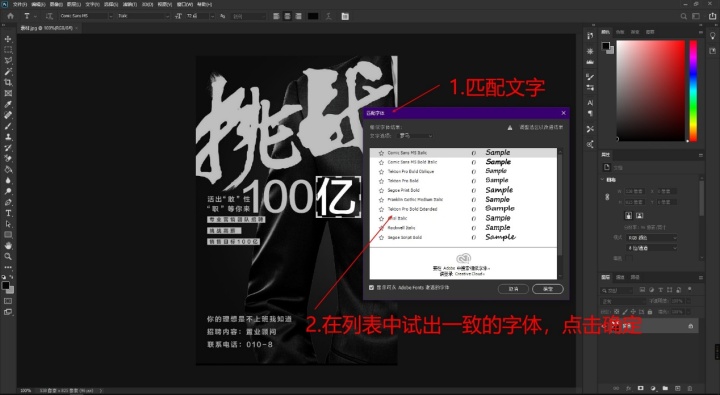Viewport: 720px width, 395px height.
Task: Select the Horizontal Type tool in toolbar
Action: [8, 213]
